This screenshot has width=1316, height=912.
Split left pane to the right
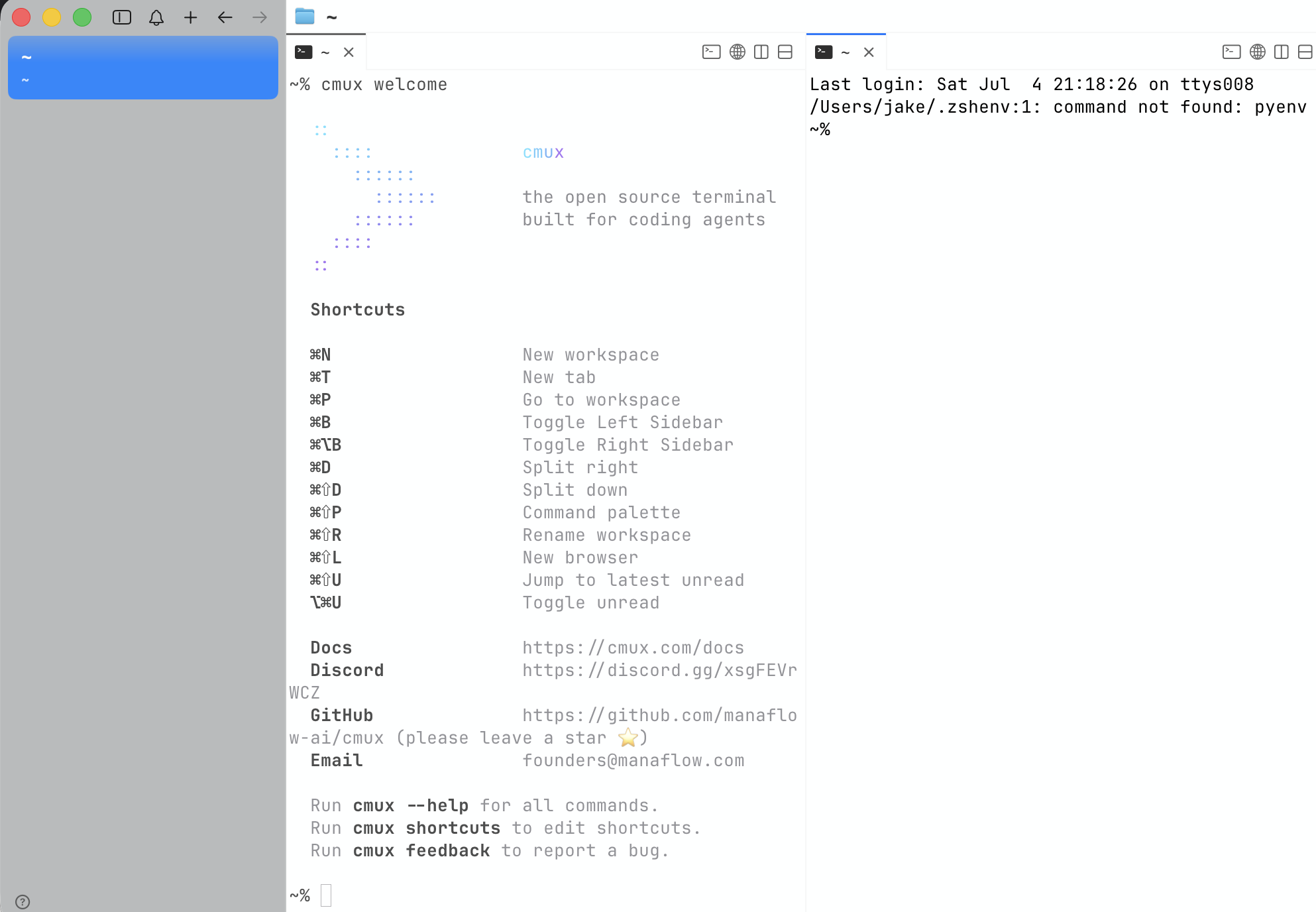point(761,52)
